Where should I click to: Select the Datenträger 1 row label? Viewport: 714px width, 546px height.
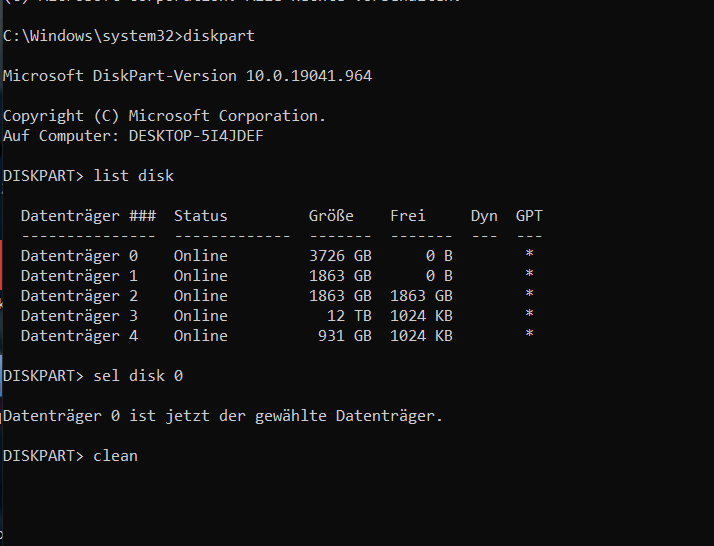(79, 276)
